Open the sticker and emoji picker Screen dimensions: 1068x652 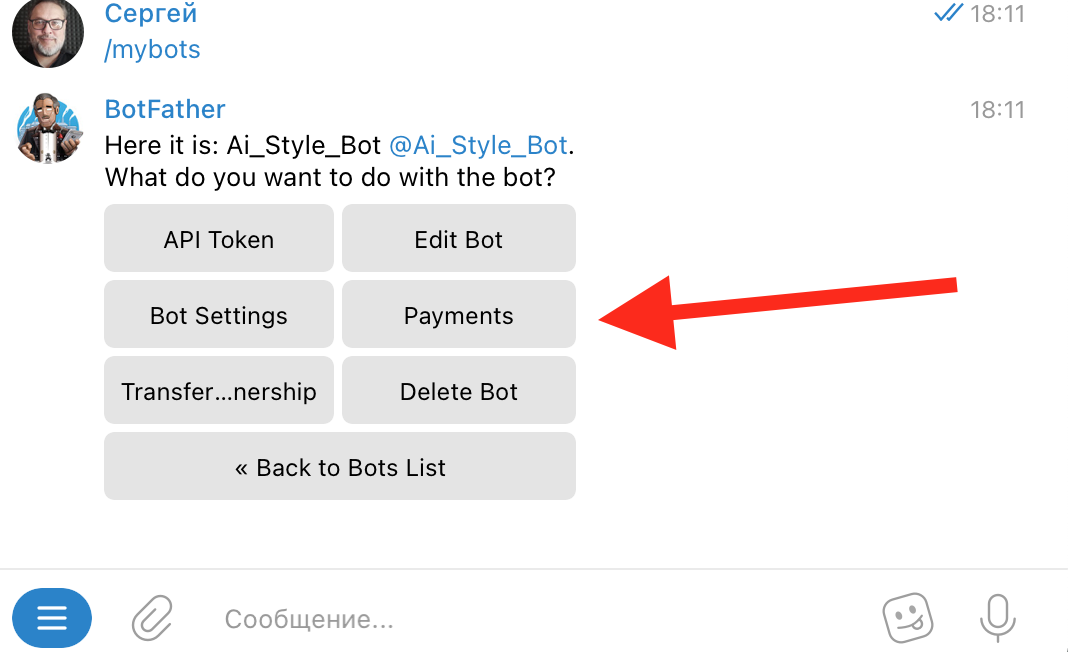[x=908, y=618]
